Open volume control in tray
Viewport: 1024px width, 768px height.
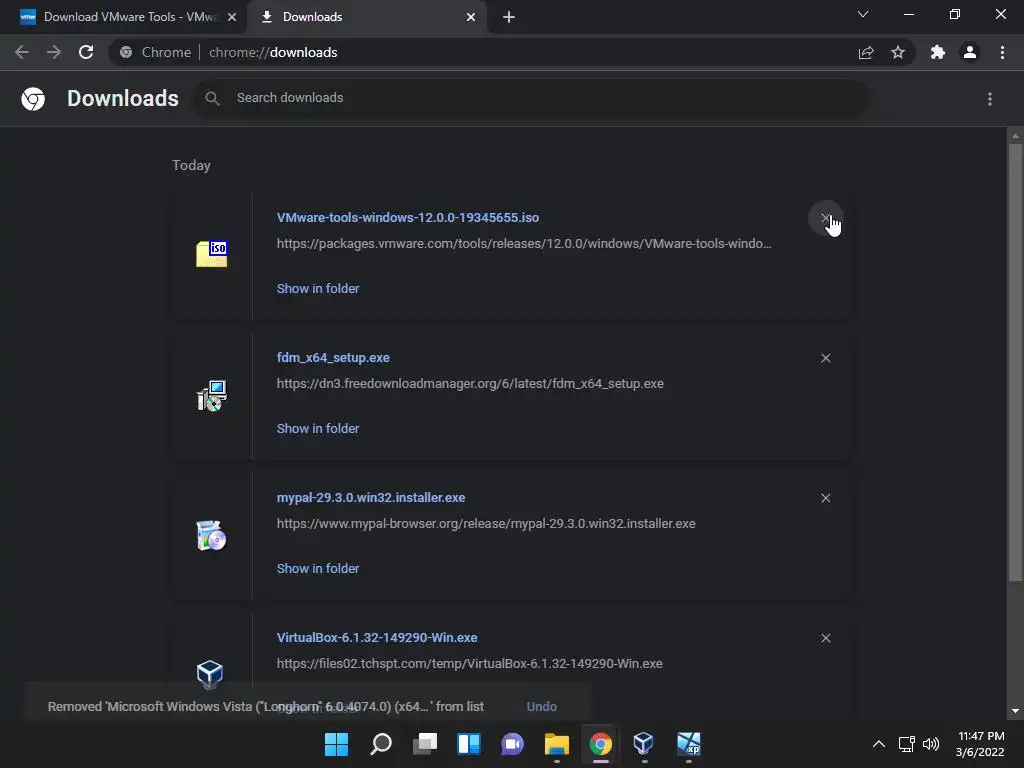point(931,744)
